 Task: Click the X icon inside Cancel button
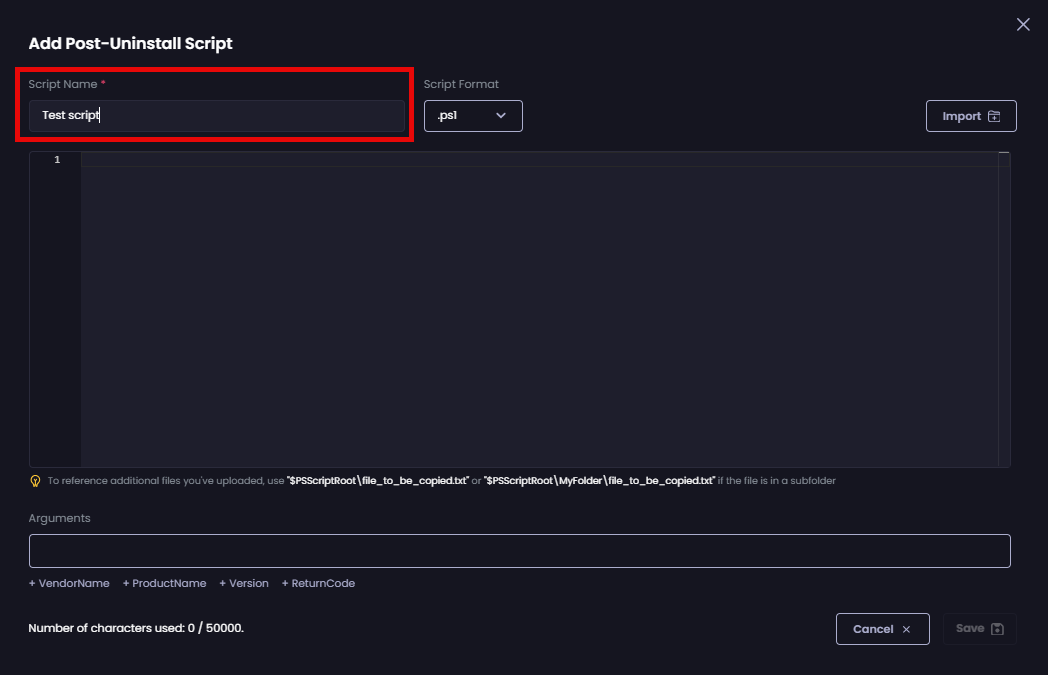point(906,628)
